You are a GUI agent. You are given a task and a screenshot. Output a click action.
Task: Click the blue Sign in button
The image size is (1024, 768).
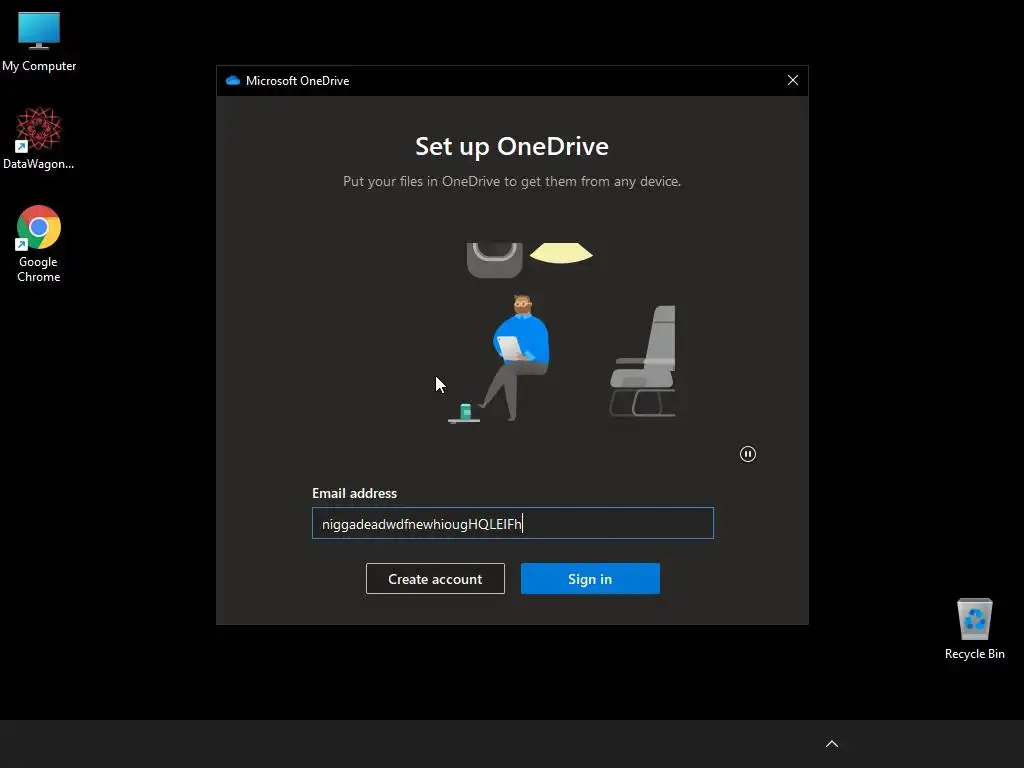(x=590, y=579)
